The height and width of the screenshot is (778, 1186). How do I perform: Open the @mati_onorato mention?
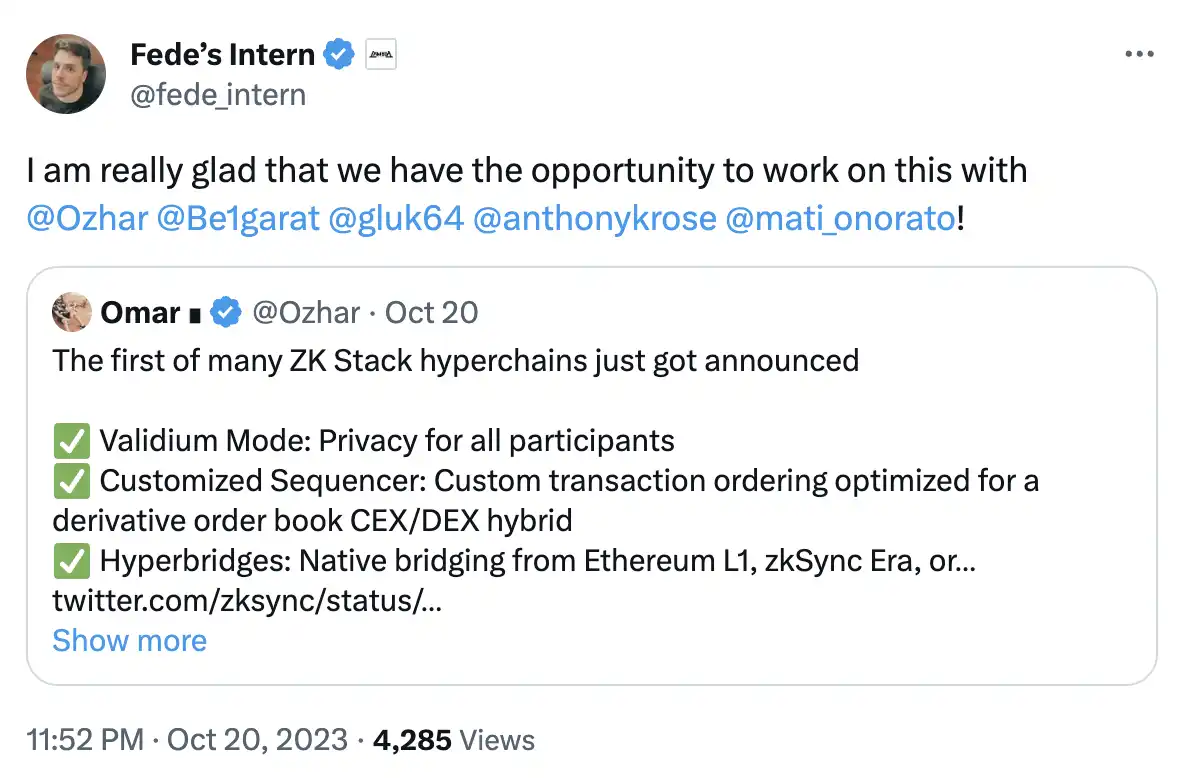click(840, 218)
